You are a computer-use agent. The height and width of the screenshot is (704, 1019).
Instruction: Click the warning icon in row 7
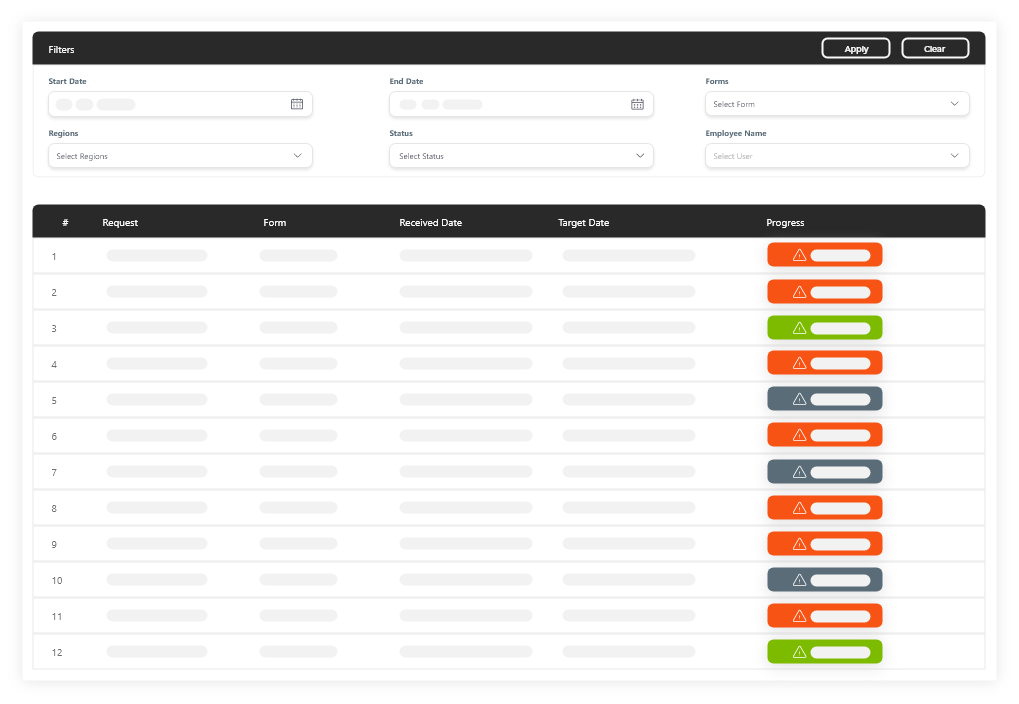tap(799, 472)
